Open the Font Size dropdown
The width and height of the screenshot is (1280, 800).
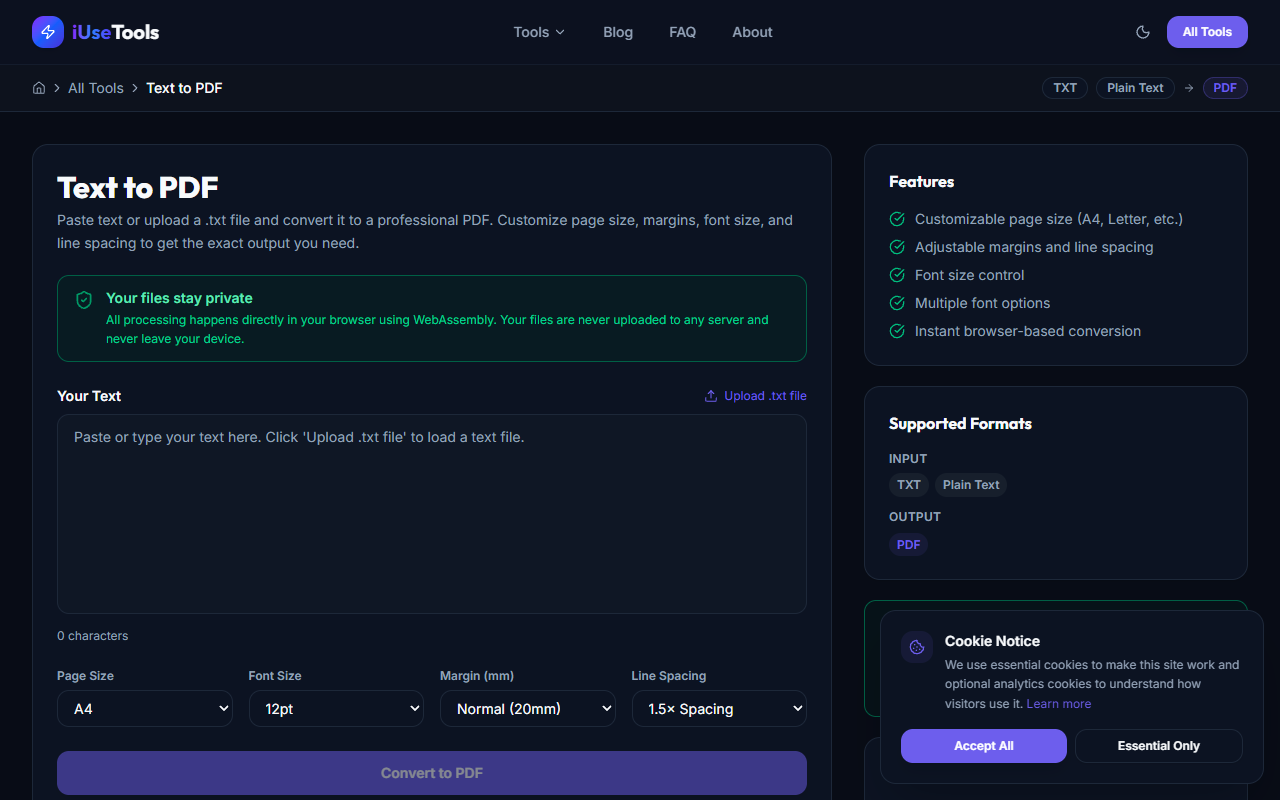[336, 708]
